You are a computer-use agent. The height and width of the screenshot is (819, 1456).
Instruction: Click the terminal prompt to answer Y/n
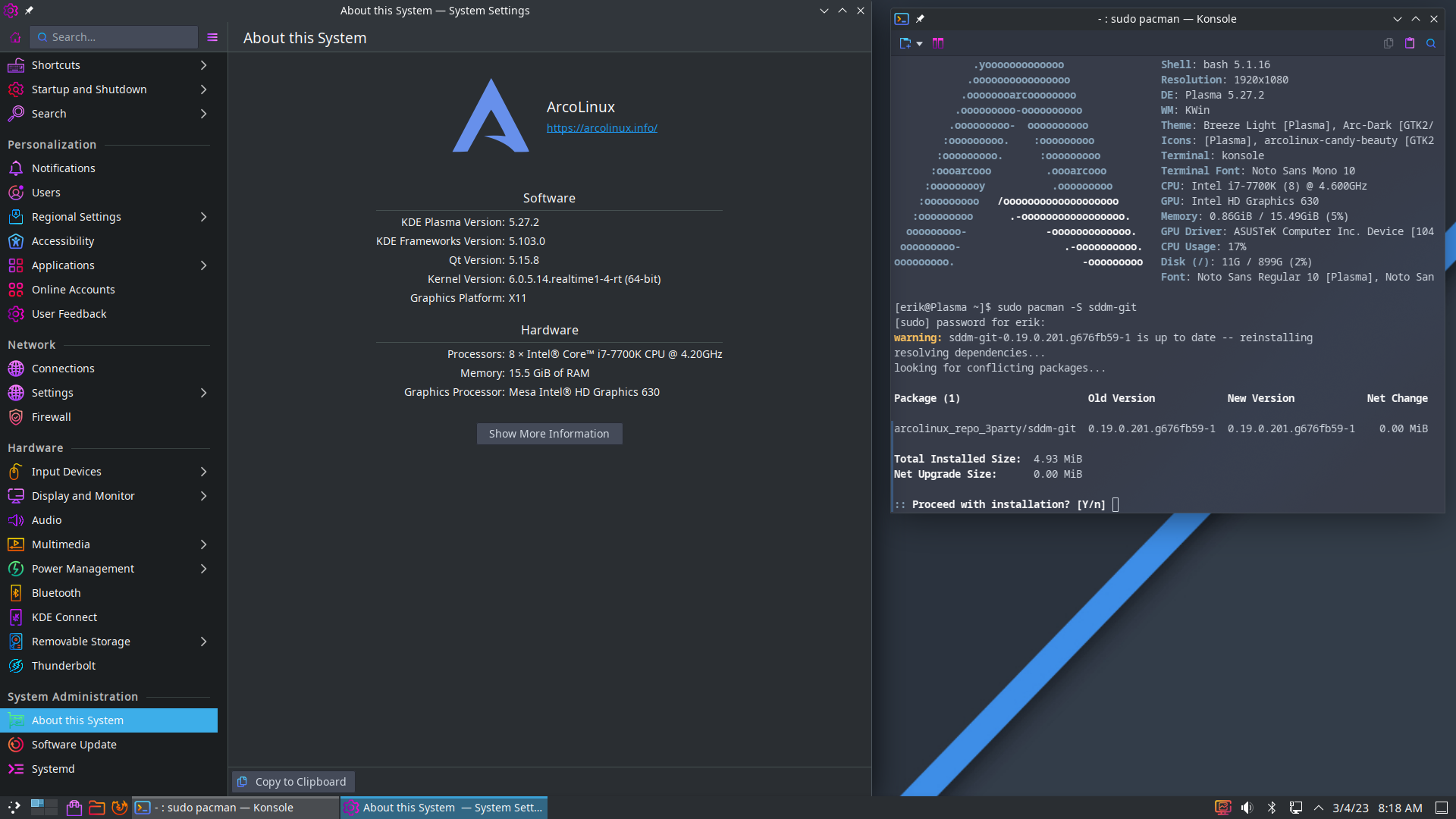(x=1116, y=504)
